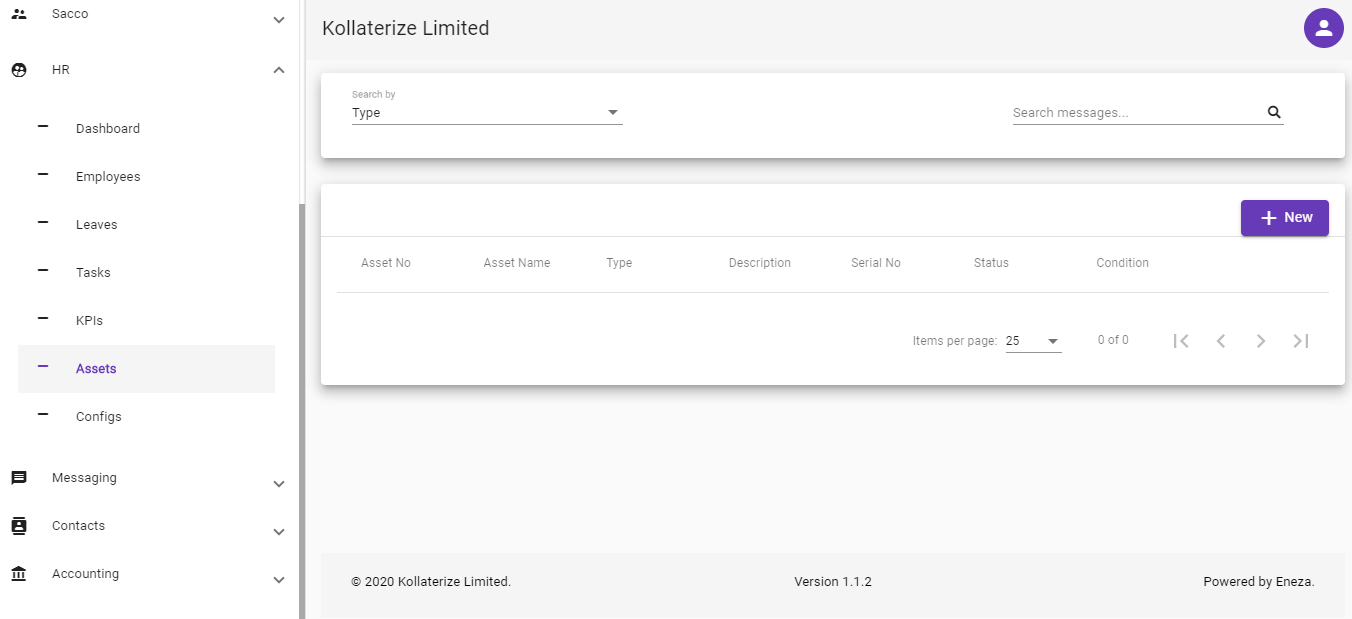Click the 2020 Kollaterize Limited copyright text

click(x=431, y=582)
